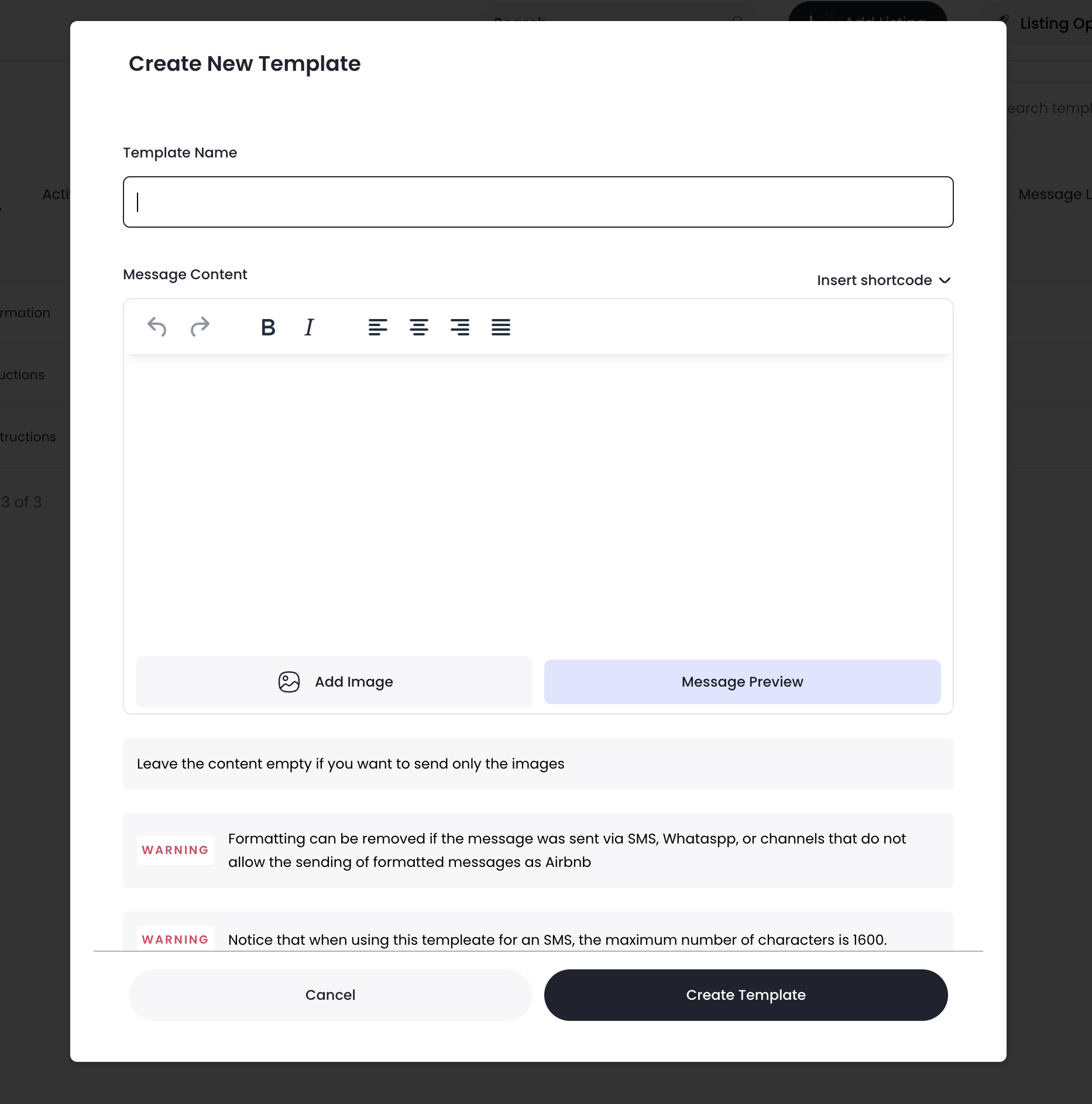1092x1104 pixels.
Task: Toggle italic text formatting
Action: click(309, 327)
